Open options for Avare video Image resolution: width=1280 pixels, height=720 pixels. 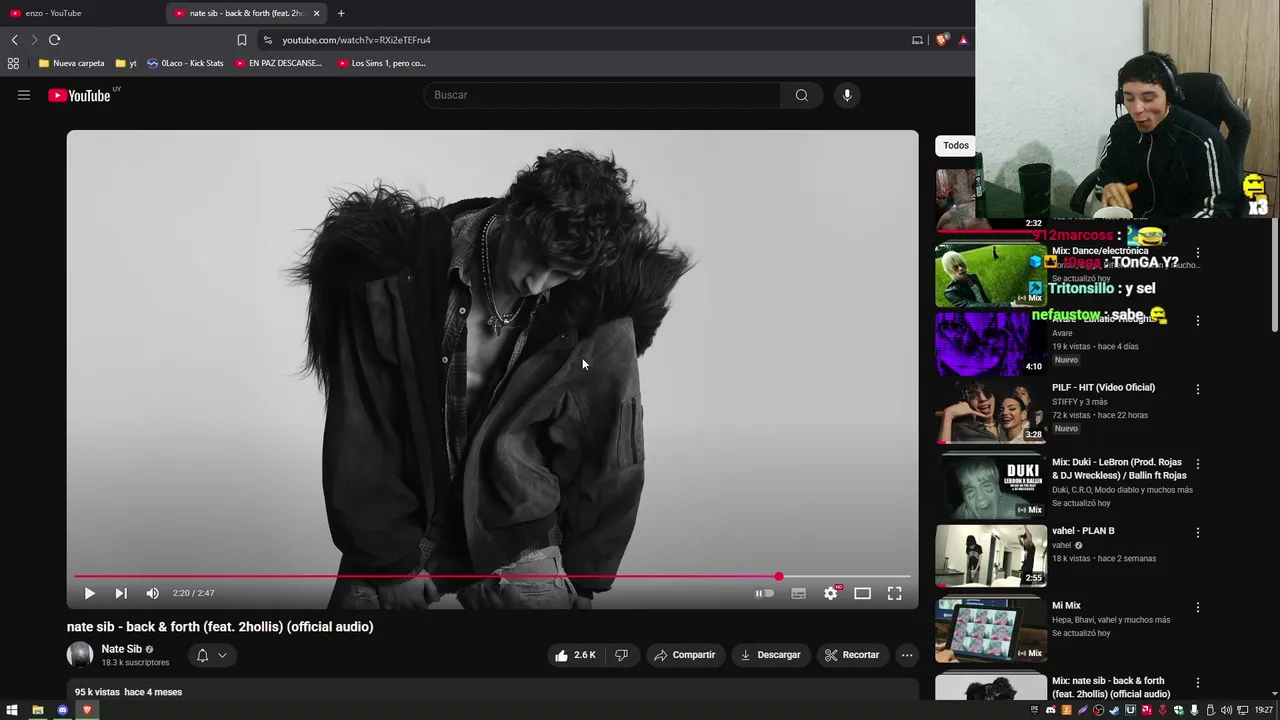pos(1198,321)
